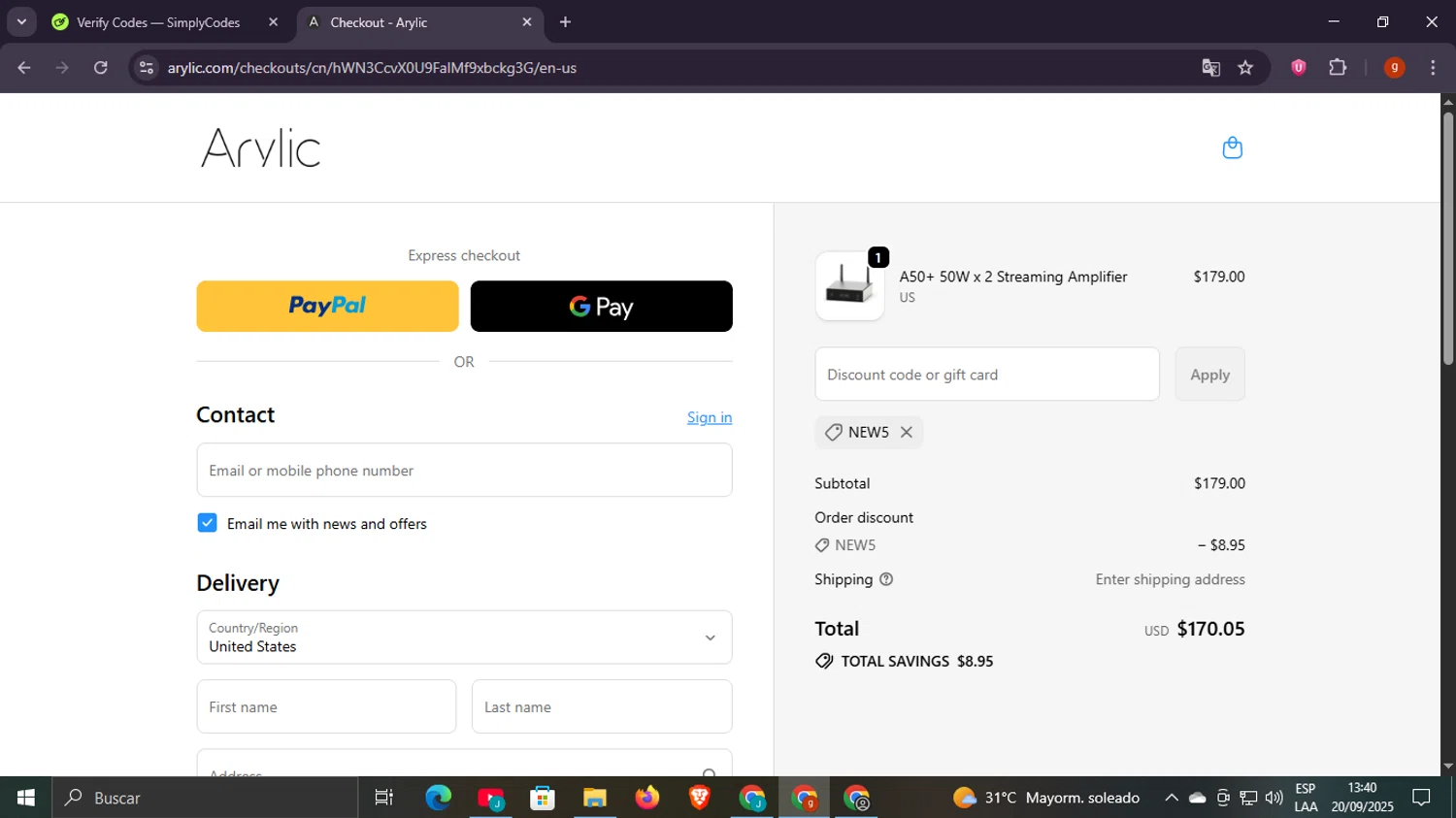Open the clock showing 13:40

[1362, 798]
